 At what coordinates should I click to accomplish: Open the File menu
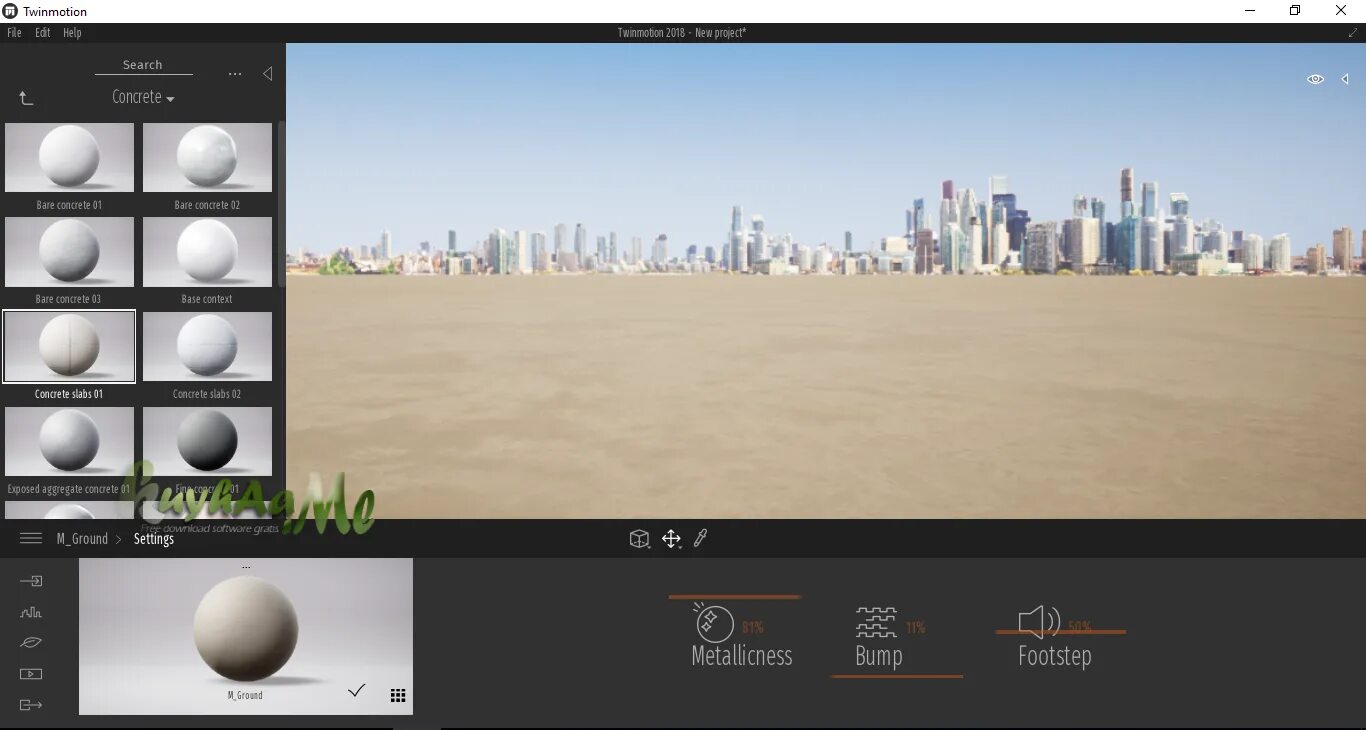point(14,33)
